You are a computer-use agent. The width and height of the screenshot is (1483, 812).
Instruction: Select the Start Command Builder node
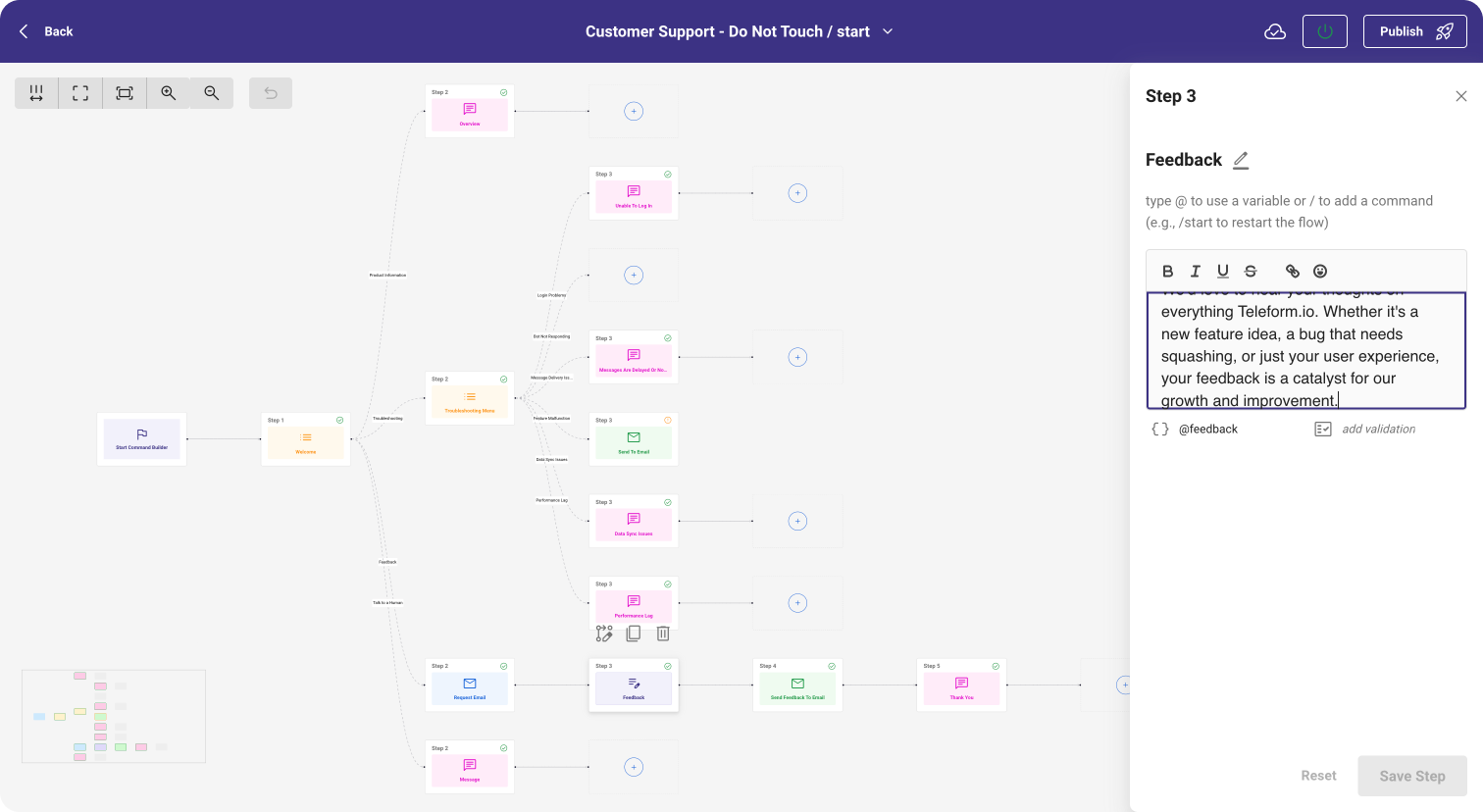(x=142, y=439)
